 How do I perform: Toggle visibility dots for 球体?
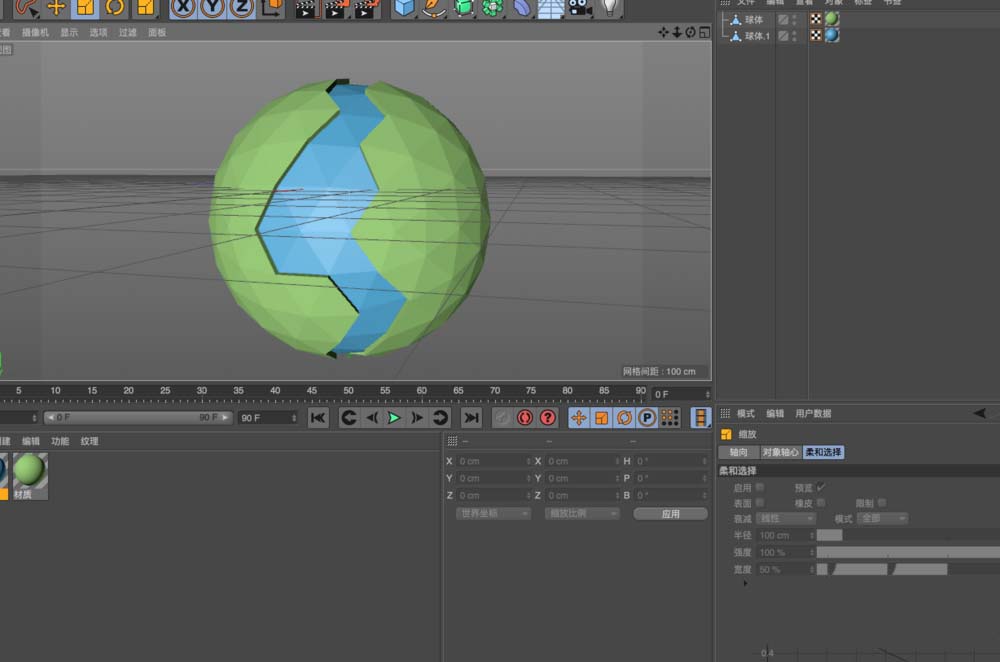(794, 20)
